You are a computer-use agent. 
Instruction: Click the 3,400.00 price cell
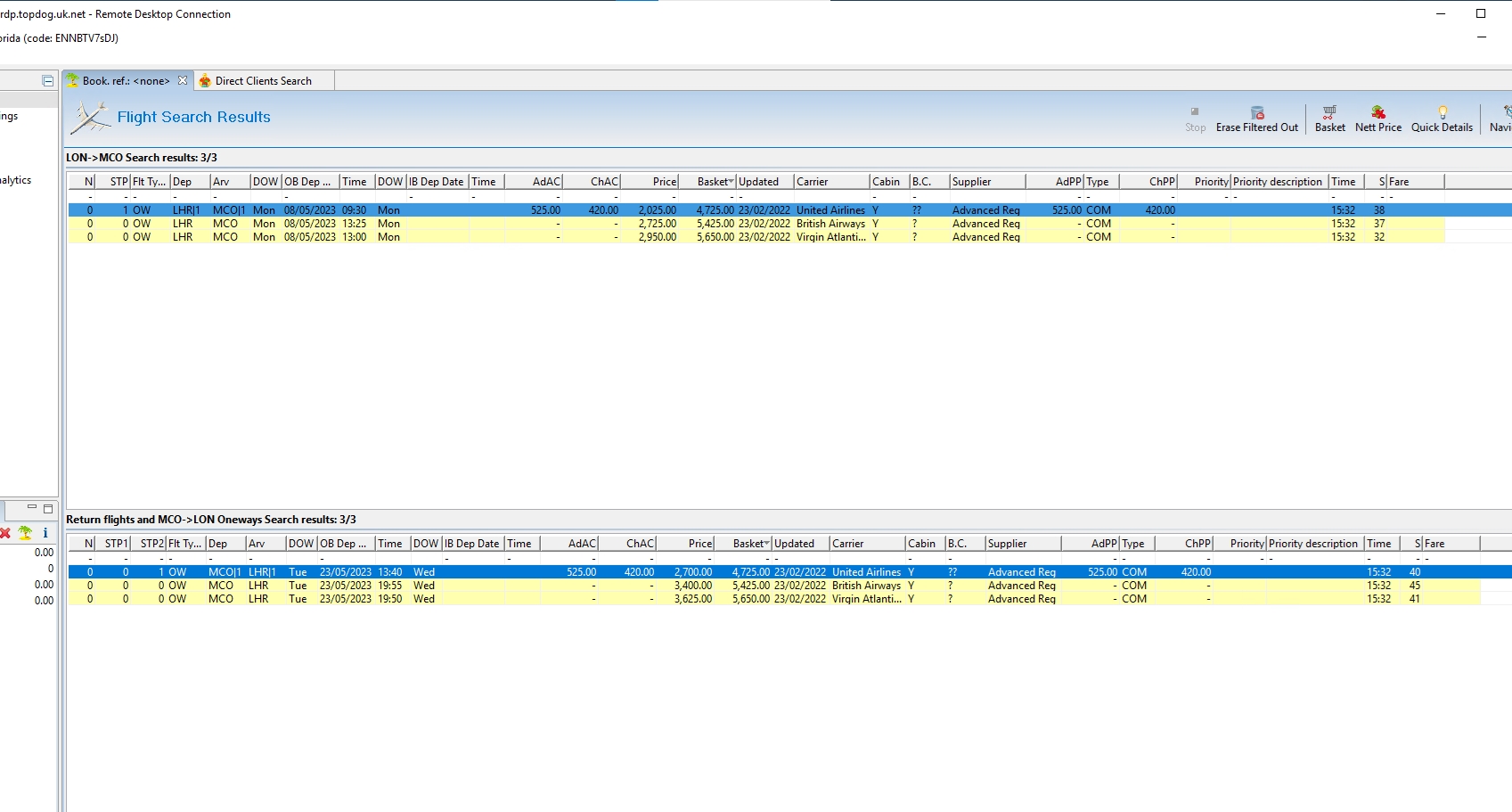693,586
